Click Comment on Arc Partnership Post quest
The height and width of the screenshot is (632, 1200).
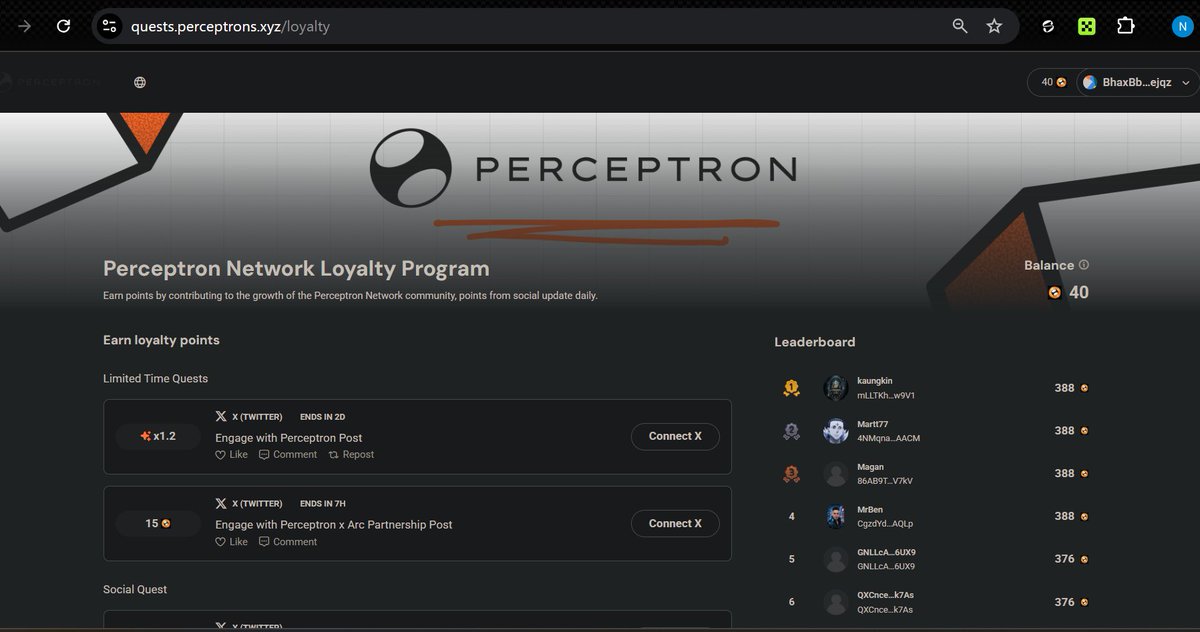[288, 542]
